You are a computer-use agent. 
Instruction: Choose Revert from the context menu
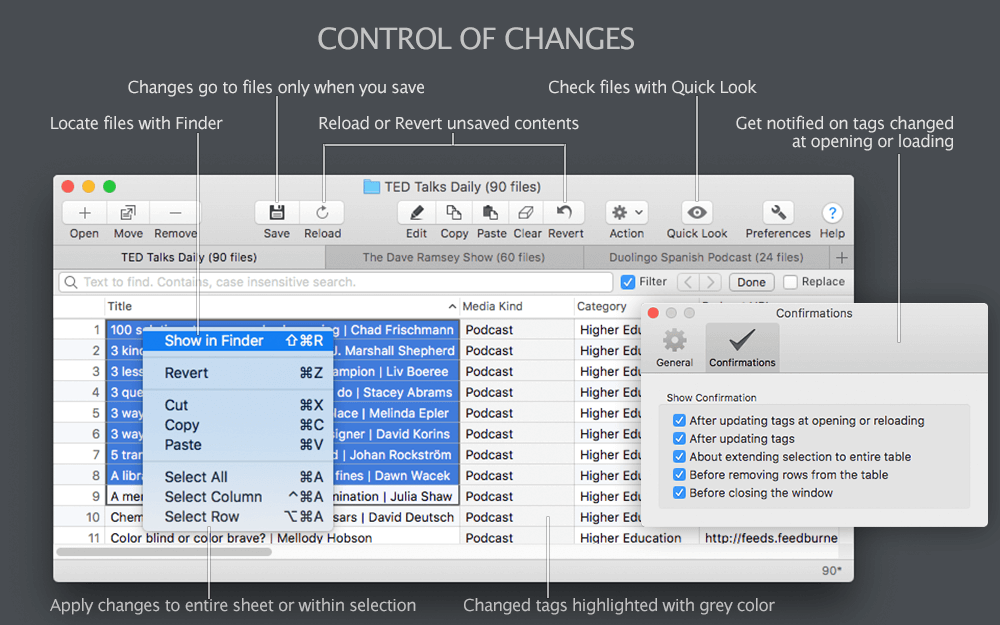pyautogui.click(x=238, y=373)
